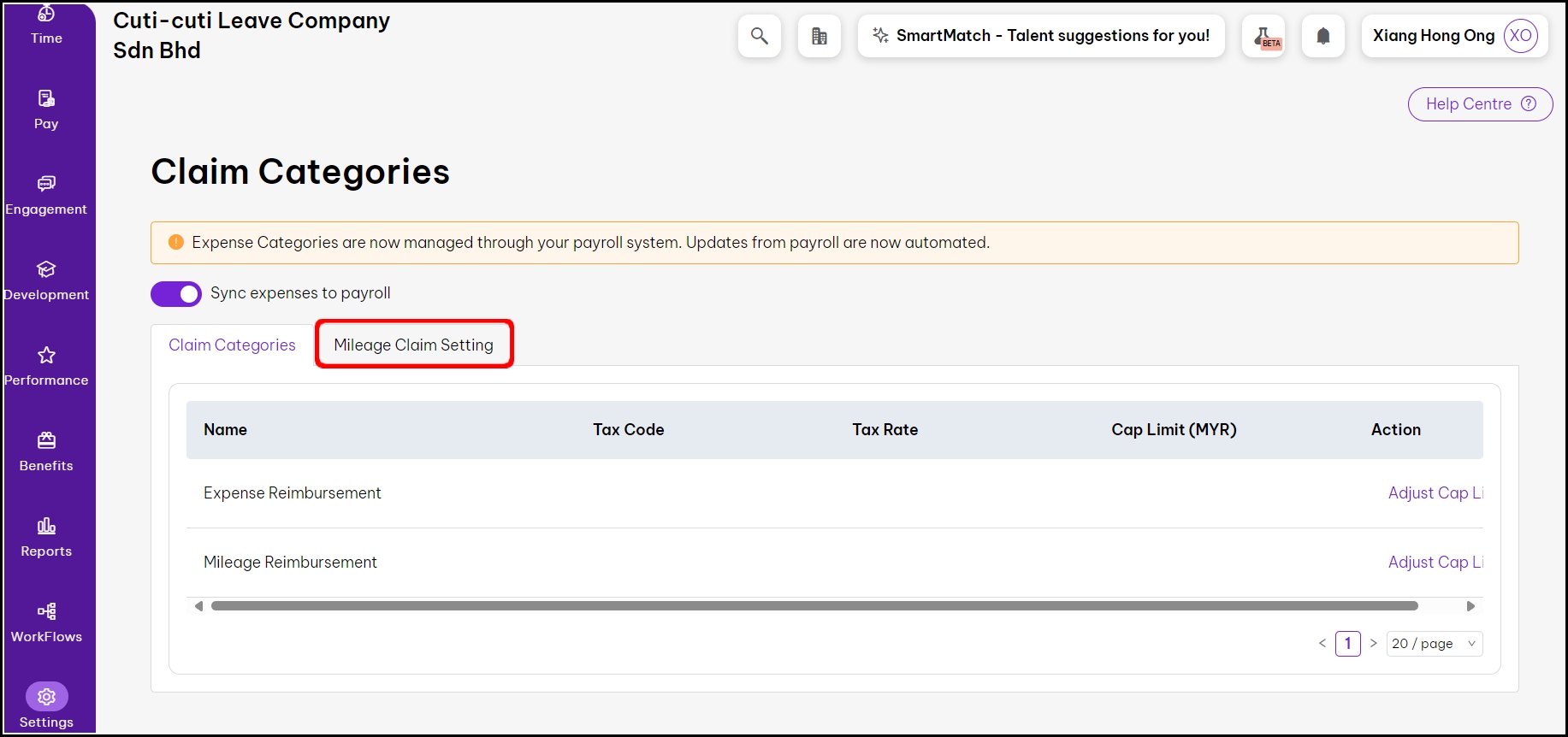The image size is (1568, 737).
Task: Switch to Mileage Claim Setting tab
Action: 413,345
